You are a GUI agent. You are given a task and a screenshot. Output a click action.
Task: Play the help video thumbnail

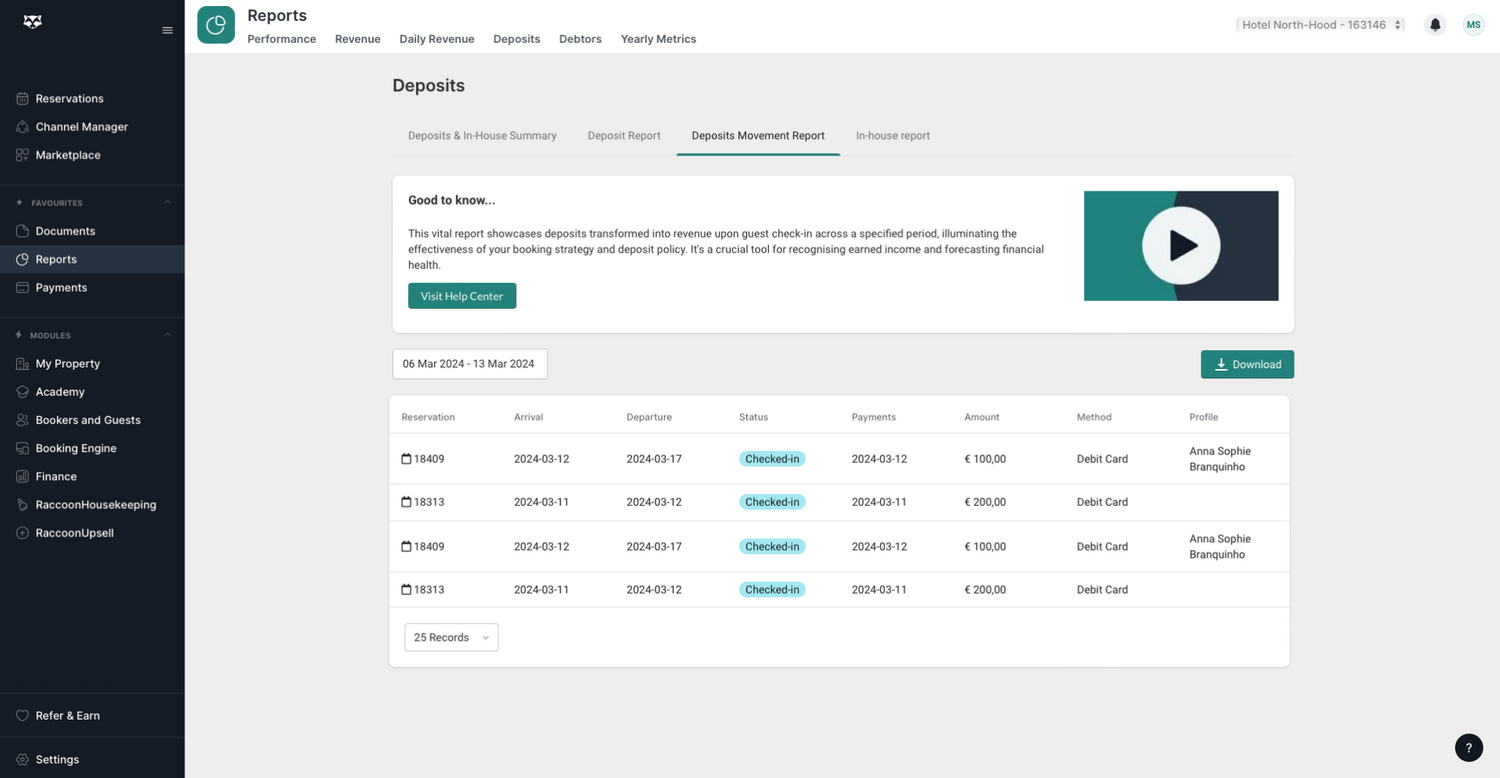coord(1181,246)
